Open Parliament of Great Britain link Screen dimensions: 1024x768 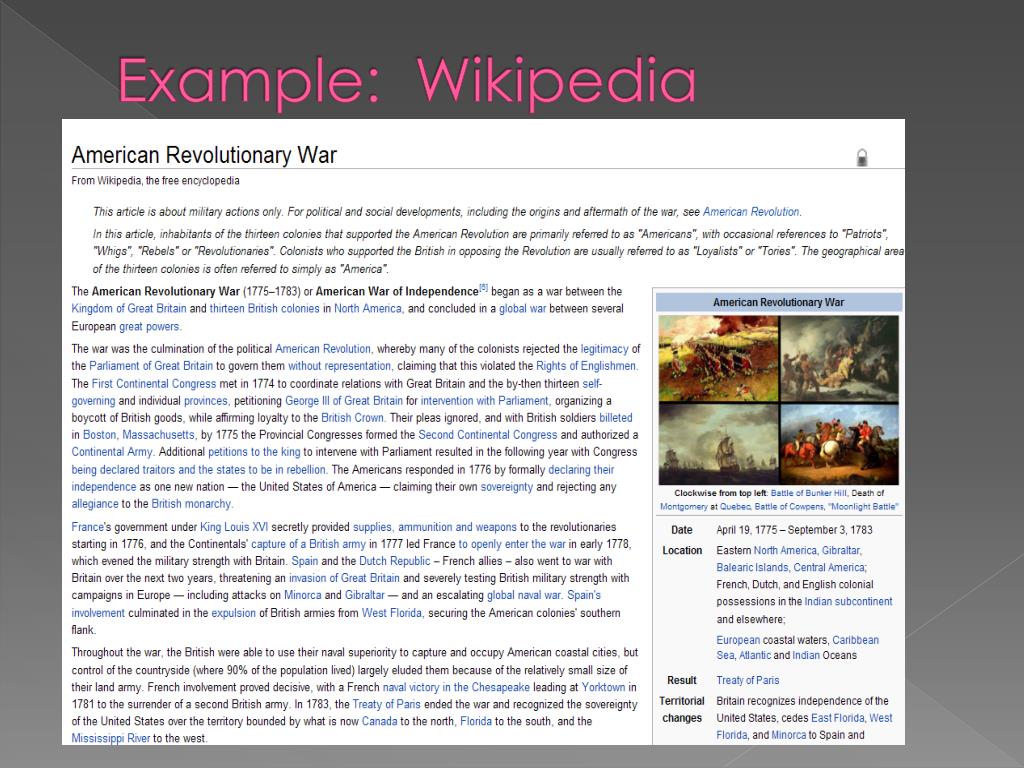[151, 366]
